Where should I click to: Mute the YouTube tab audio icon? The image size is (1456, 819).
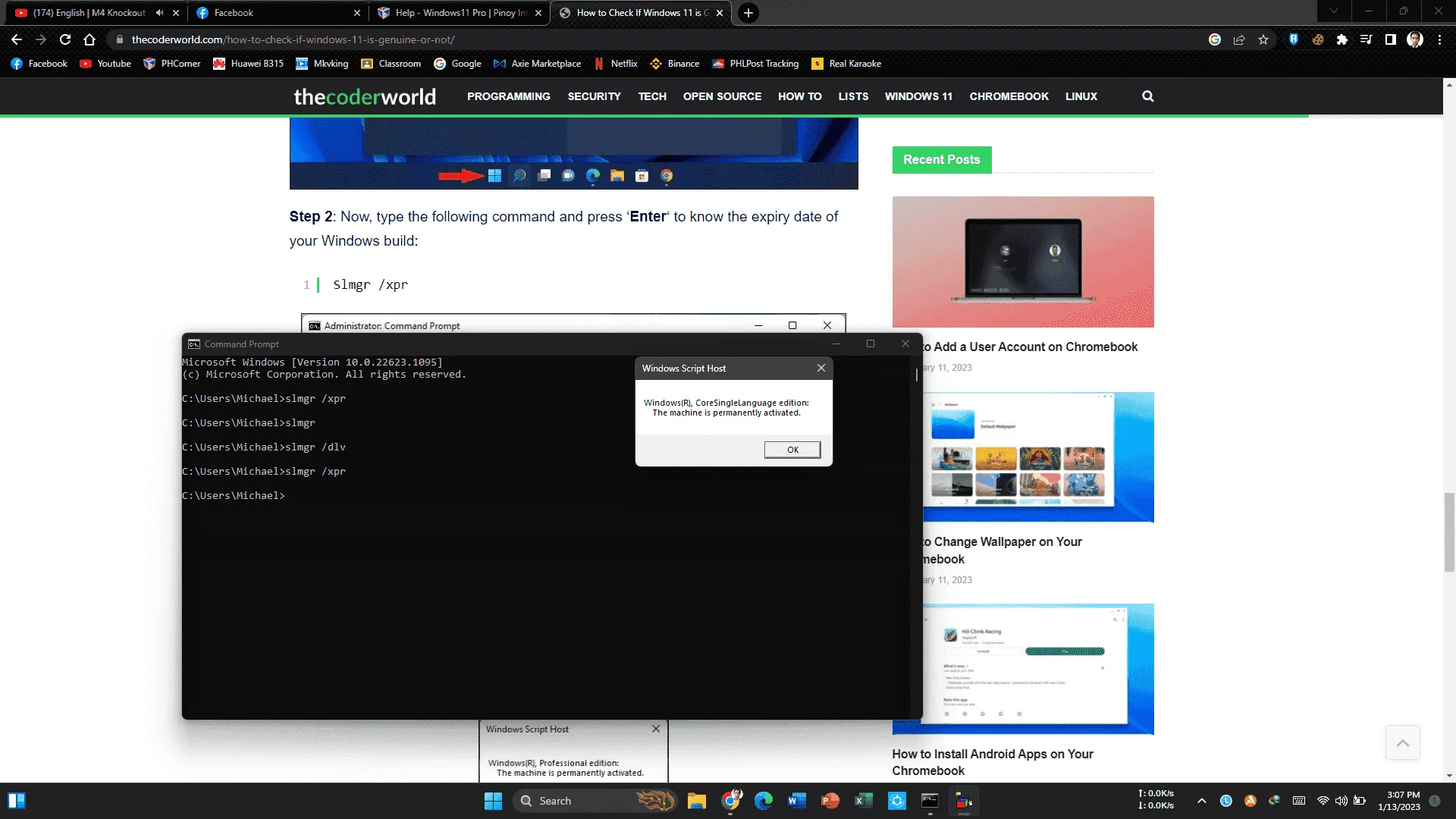tap(159, 13)
